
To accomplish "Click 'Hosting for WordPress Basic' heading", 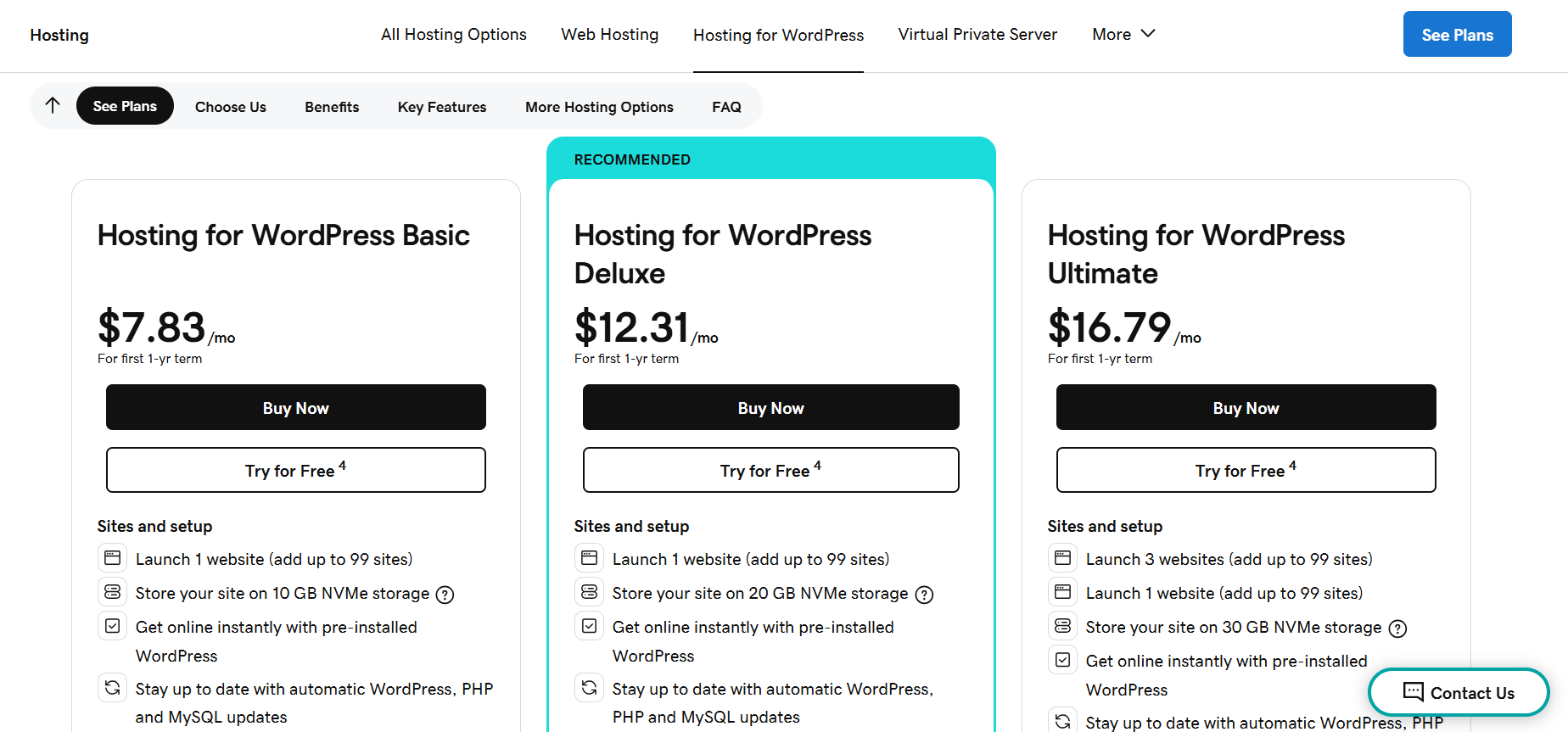I will coord(283,235).
